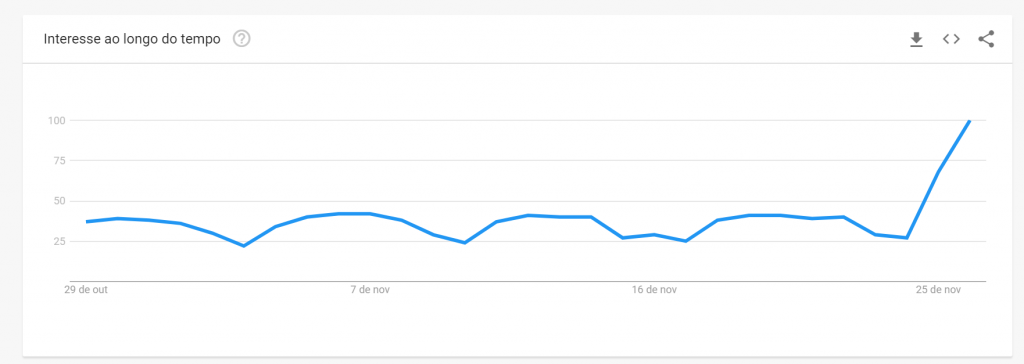Select the '25 de nov' date label
This screenshot has width=1024, height=364.
coord(938,290)
